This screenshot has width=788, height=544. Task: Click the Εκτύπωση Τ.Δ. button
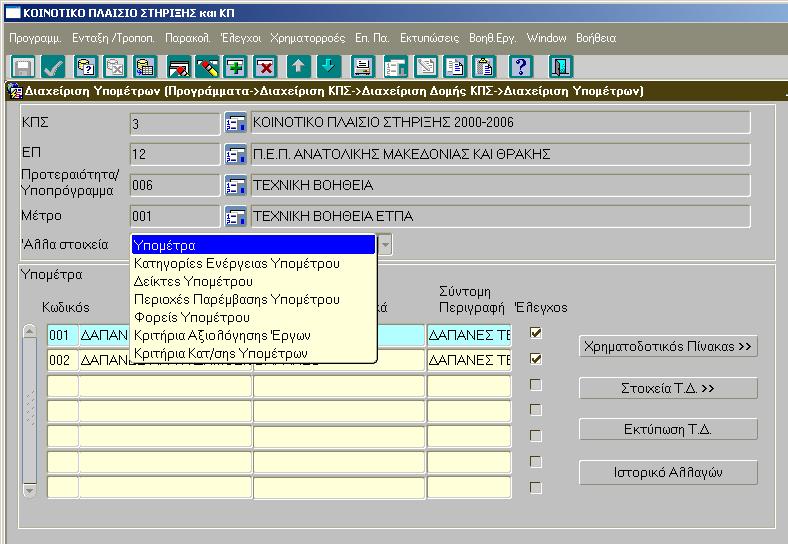point(668,429)
